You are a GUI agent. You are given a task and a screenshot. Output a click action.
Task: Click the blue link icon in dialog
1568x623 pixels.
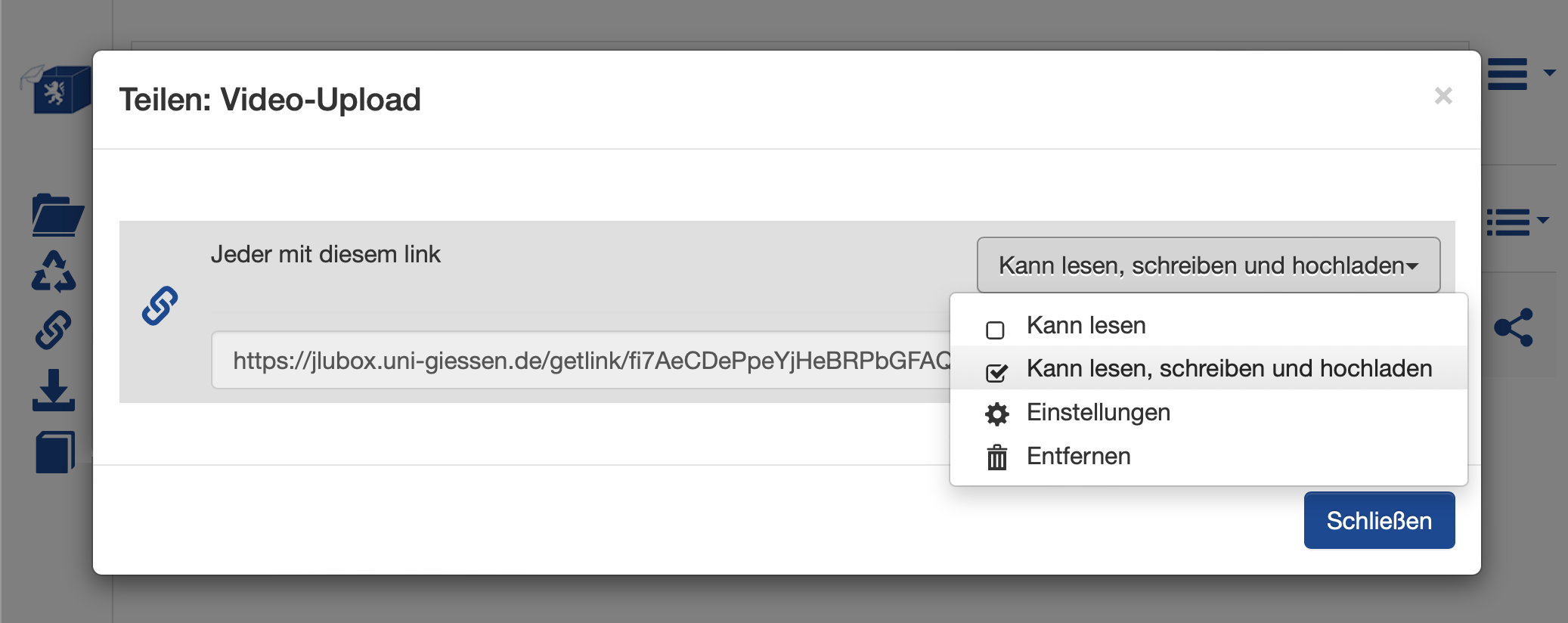160,305
